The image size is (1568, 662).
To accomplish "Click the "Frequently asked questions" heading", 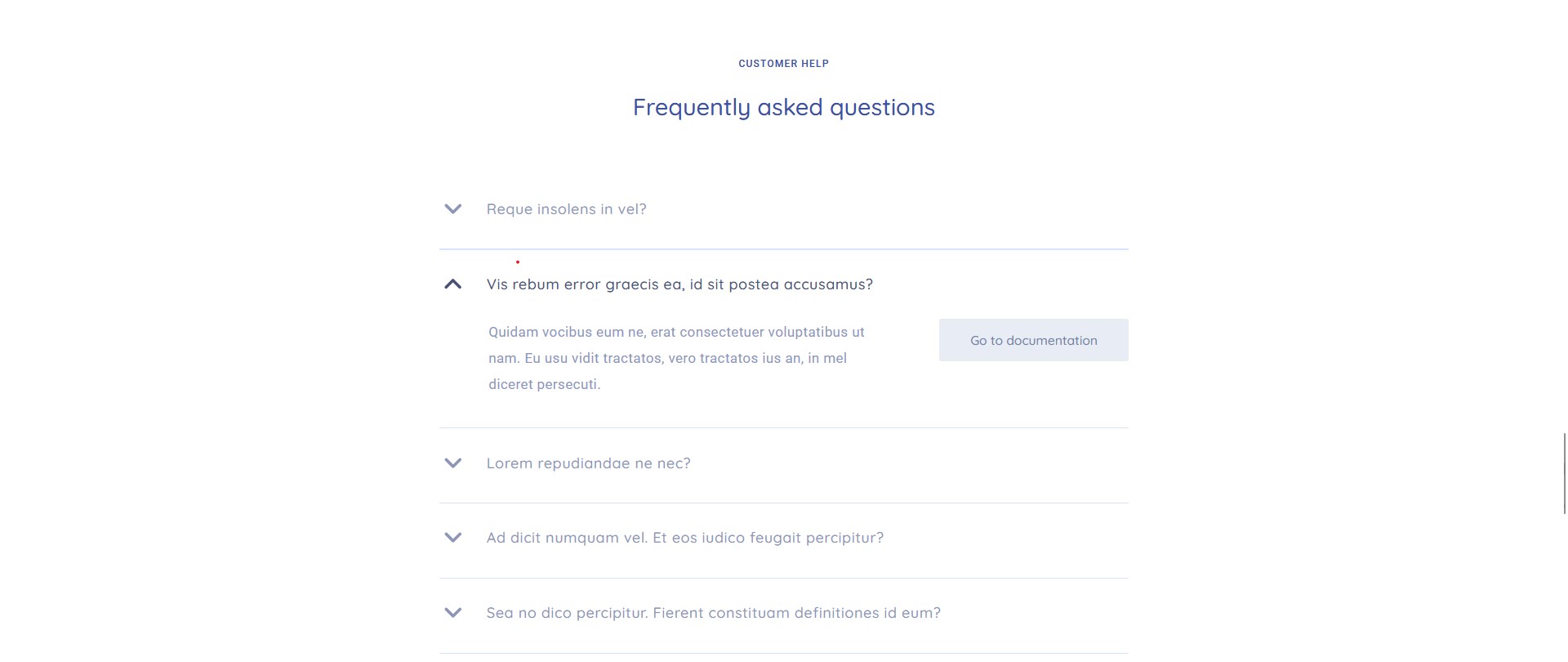I will 784,108.
